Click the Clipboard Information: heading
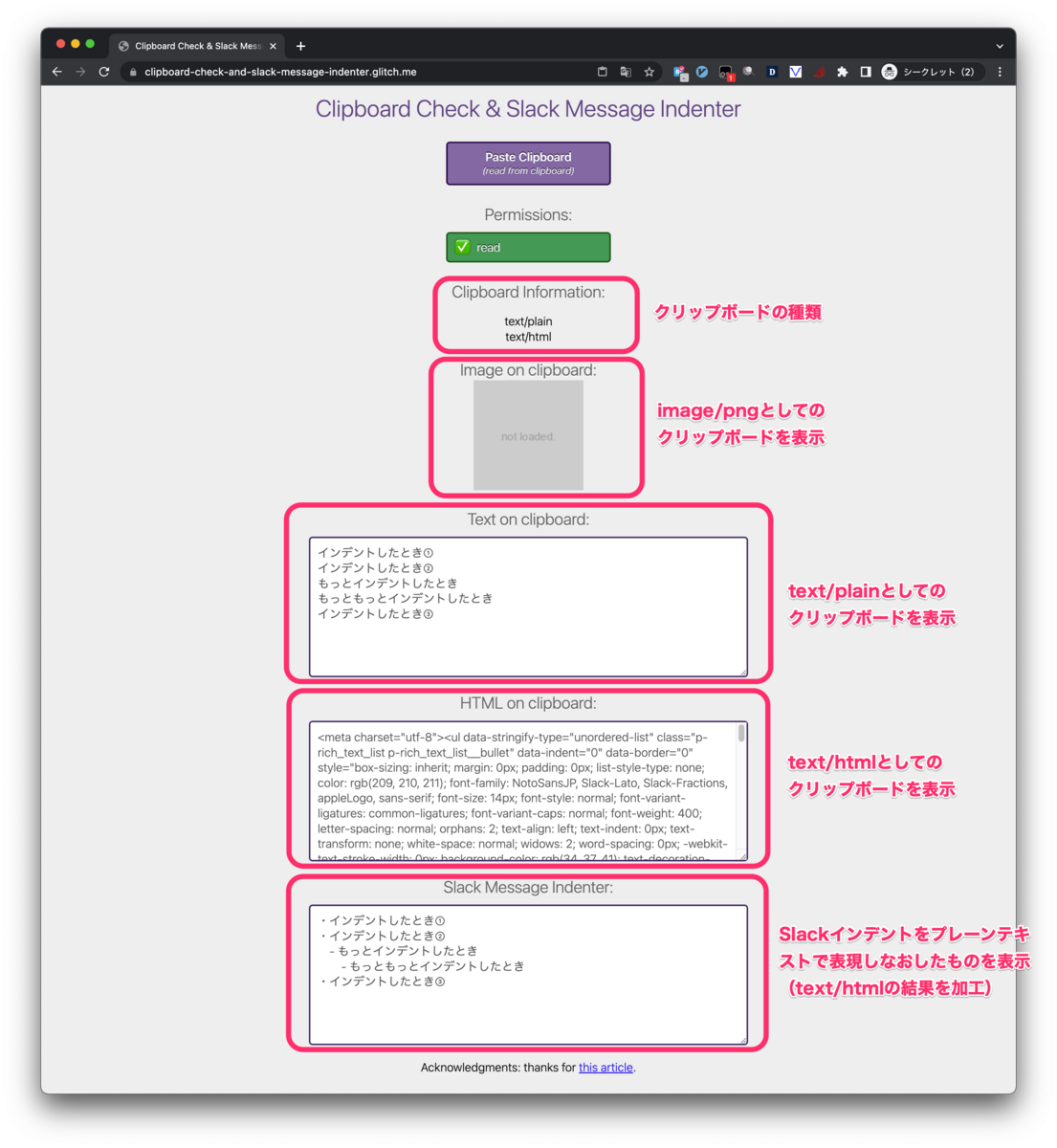Image resolution: width=1057 pixels, height=1148 pixels. [528, 293]
